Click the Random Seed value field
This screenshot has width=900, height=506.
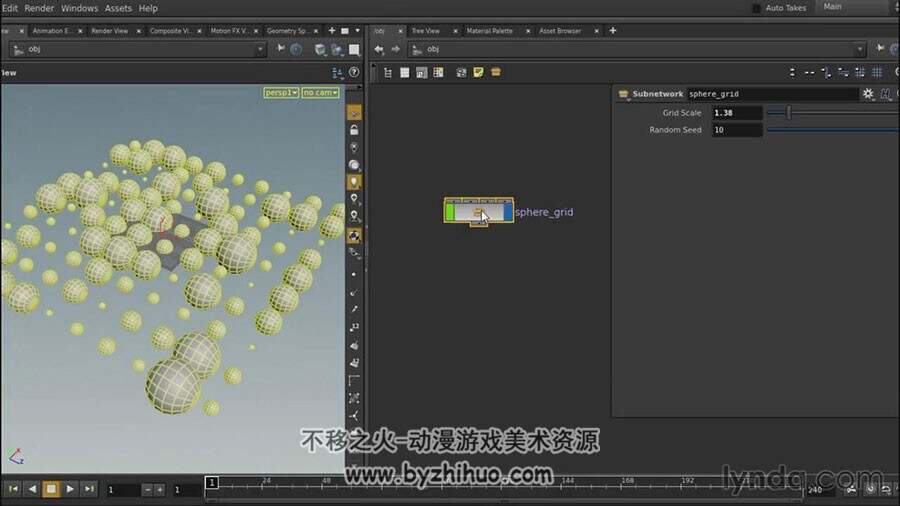pyautogui.click(x=737, y=130)
